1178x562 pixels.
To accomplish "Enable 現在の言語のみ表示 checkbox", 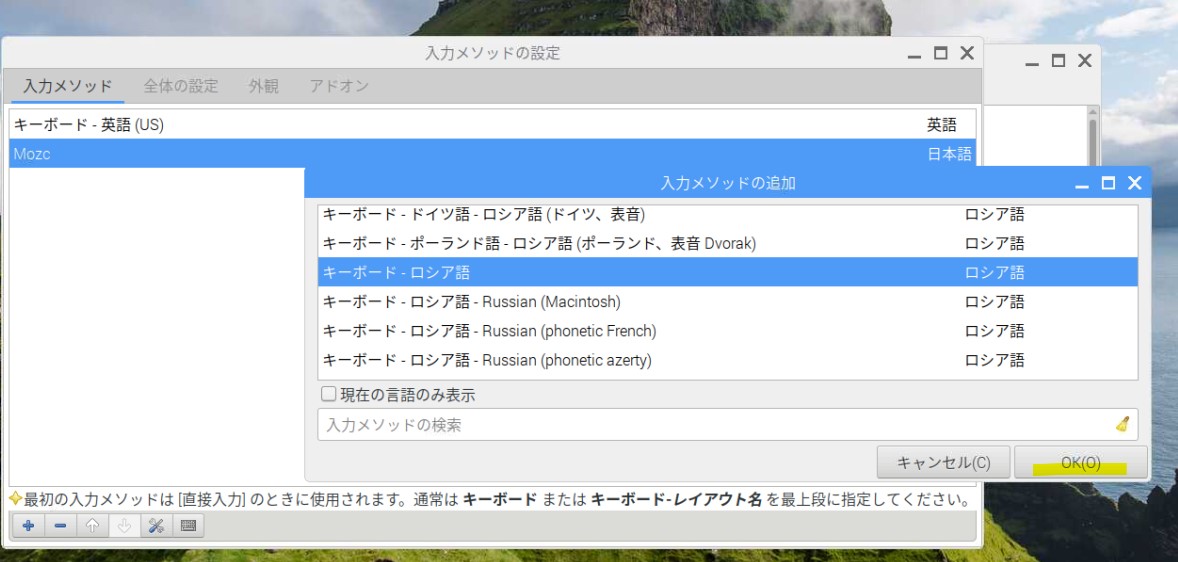I will coord(329,395).
